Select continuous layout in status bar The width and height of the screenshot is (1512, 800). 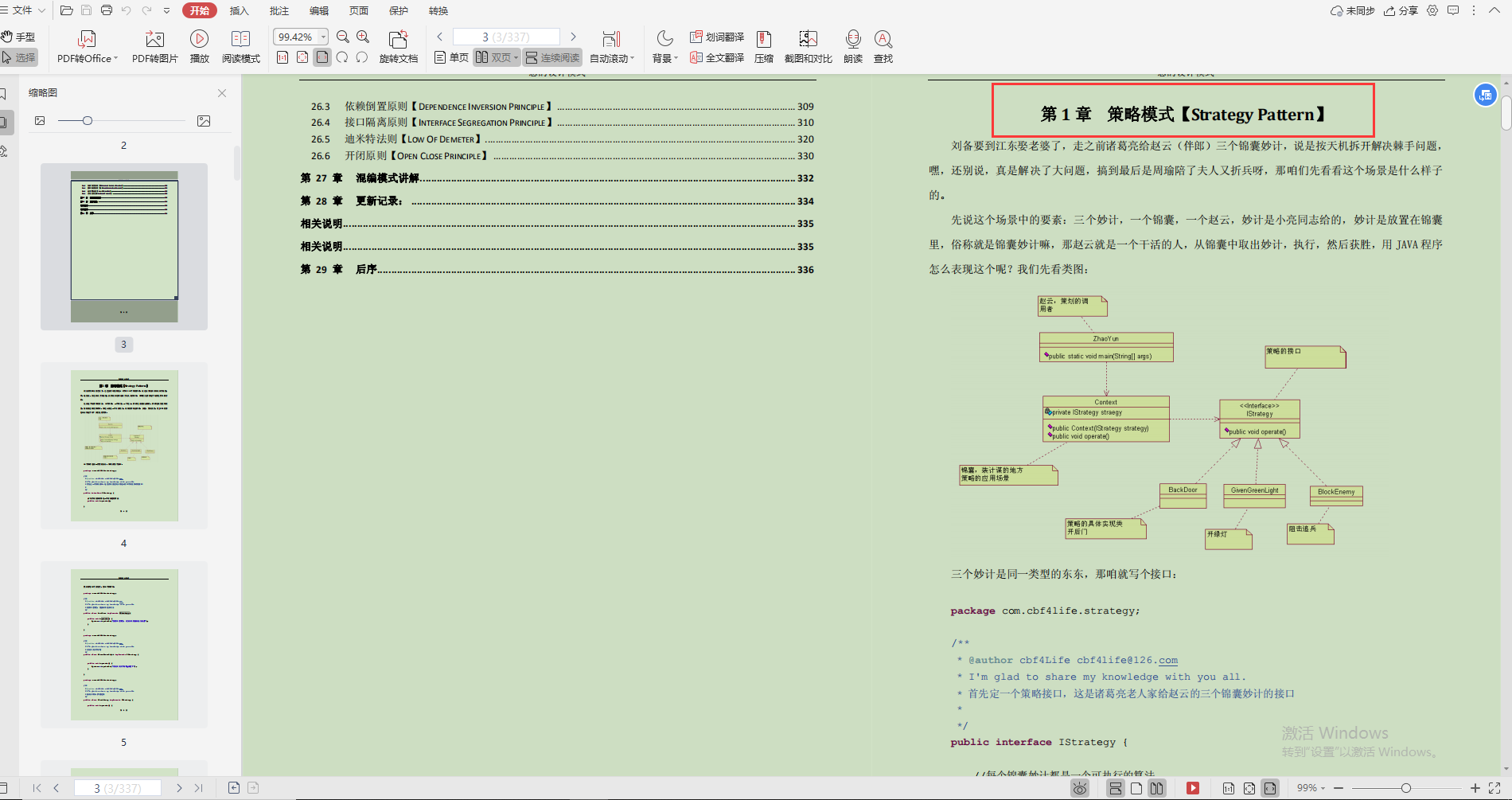tap(1116, 788)
